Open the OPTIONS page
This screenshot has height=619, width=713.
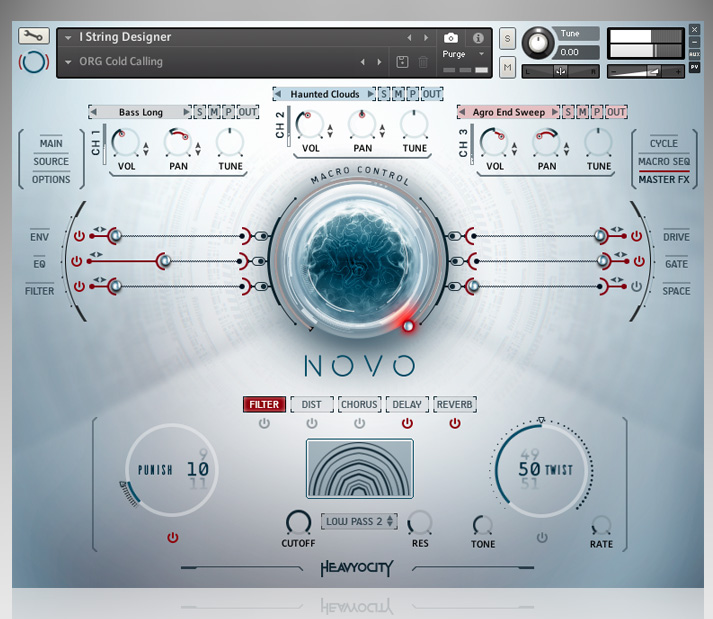[x=51, y=180]
